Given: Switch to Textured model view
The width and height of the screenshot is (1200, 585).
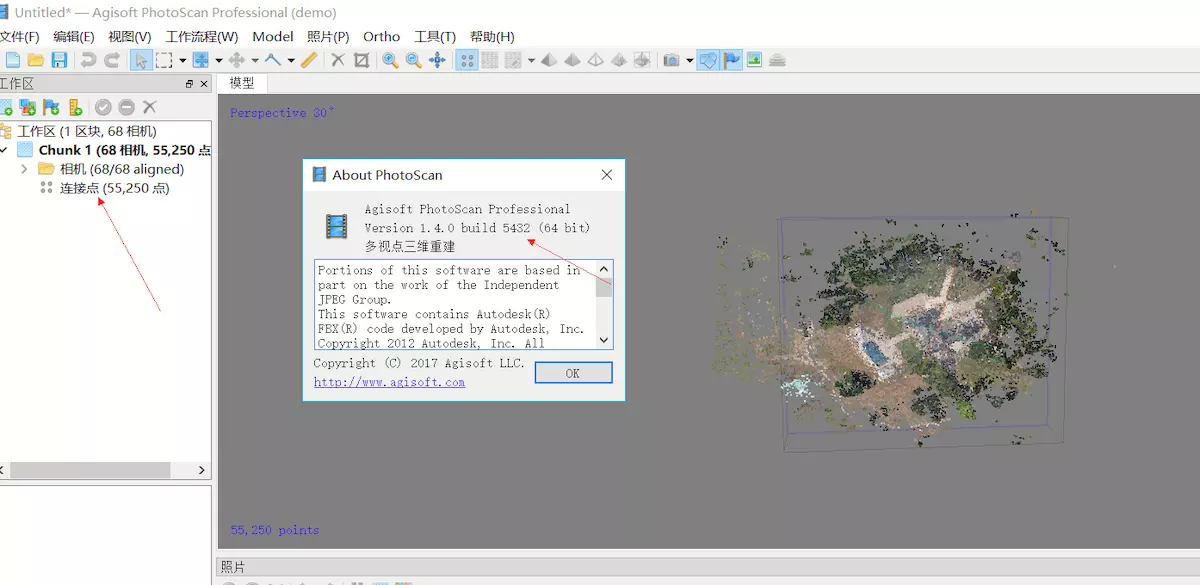Looking at the screenshot, I should click(x=619, y=60).
